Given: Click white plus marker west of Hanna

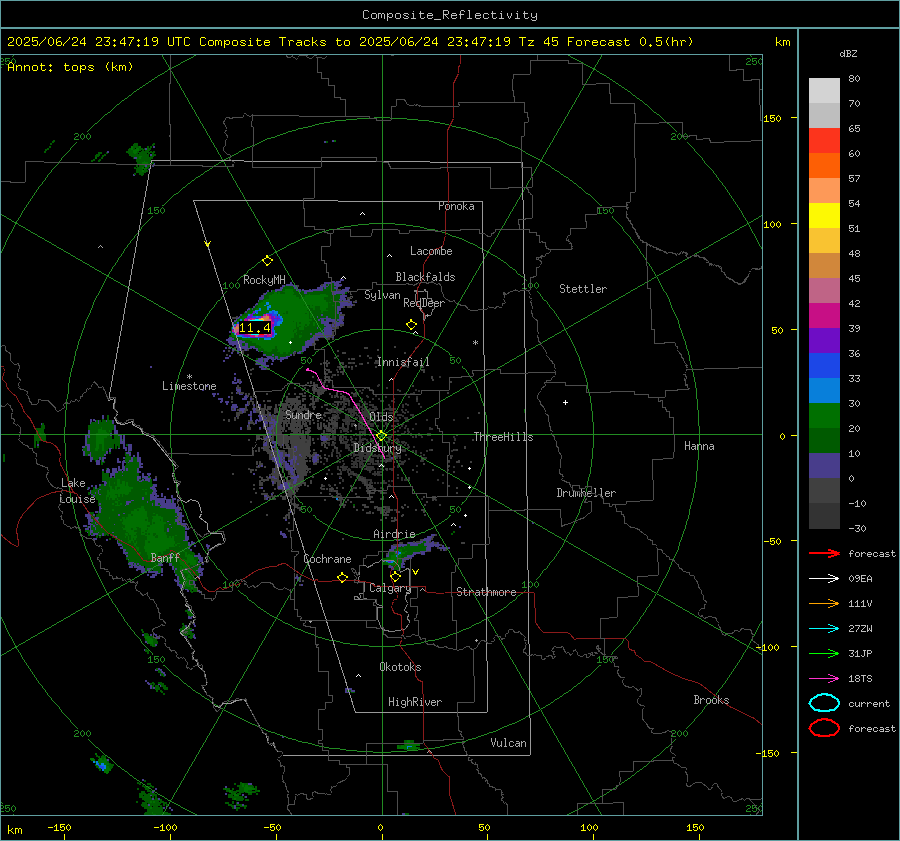Looking at the screenshot, I should click(565, 402).
